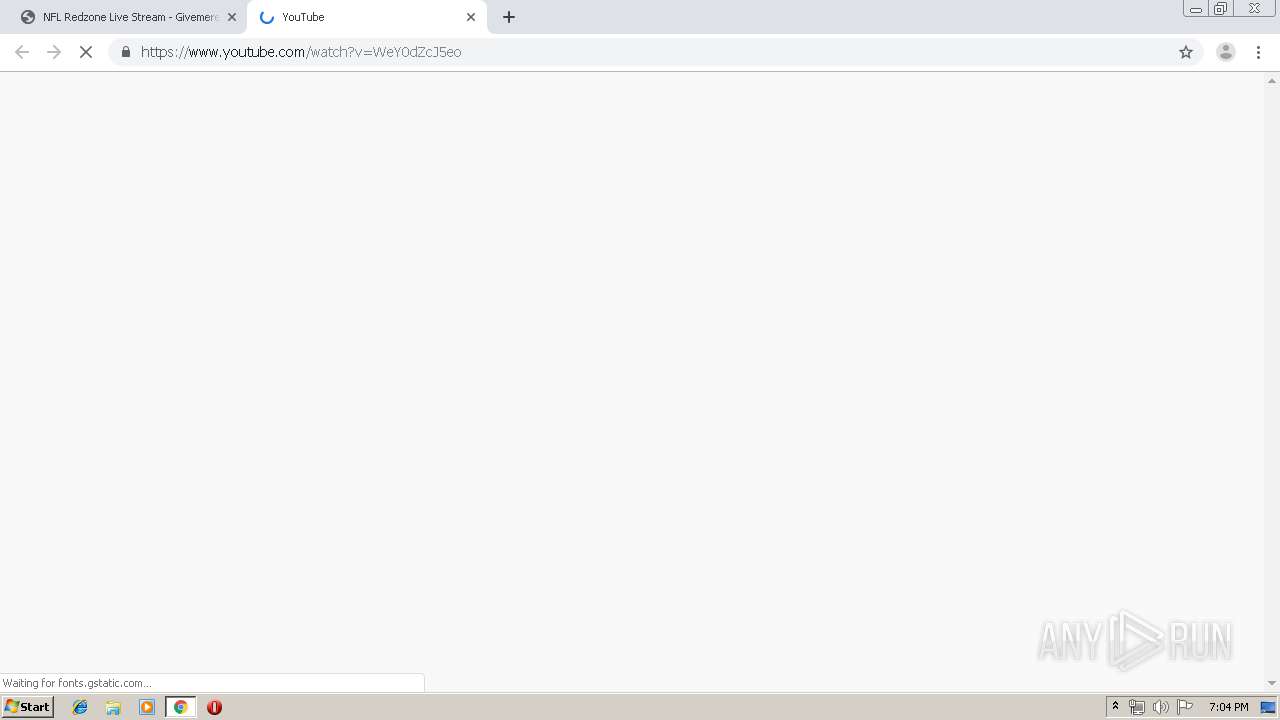
Task: Click the Show Desktop button
Action: point(1268,707)
